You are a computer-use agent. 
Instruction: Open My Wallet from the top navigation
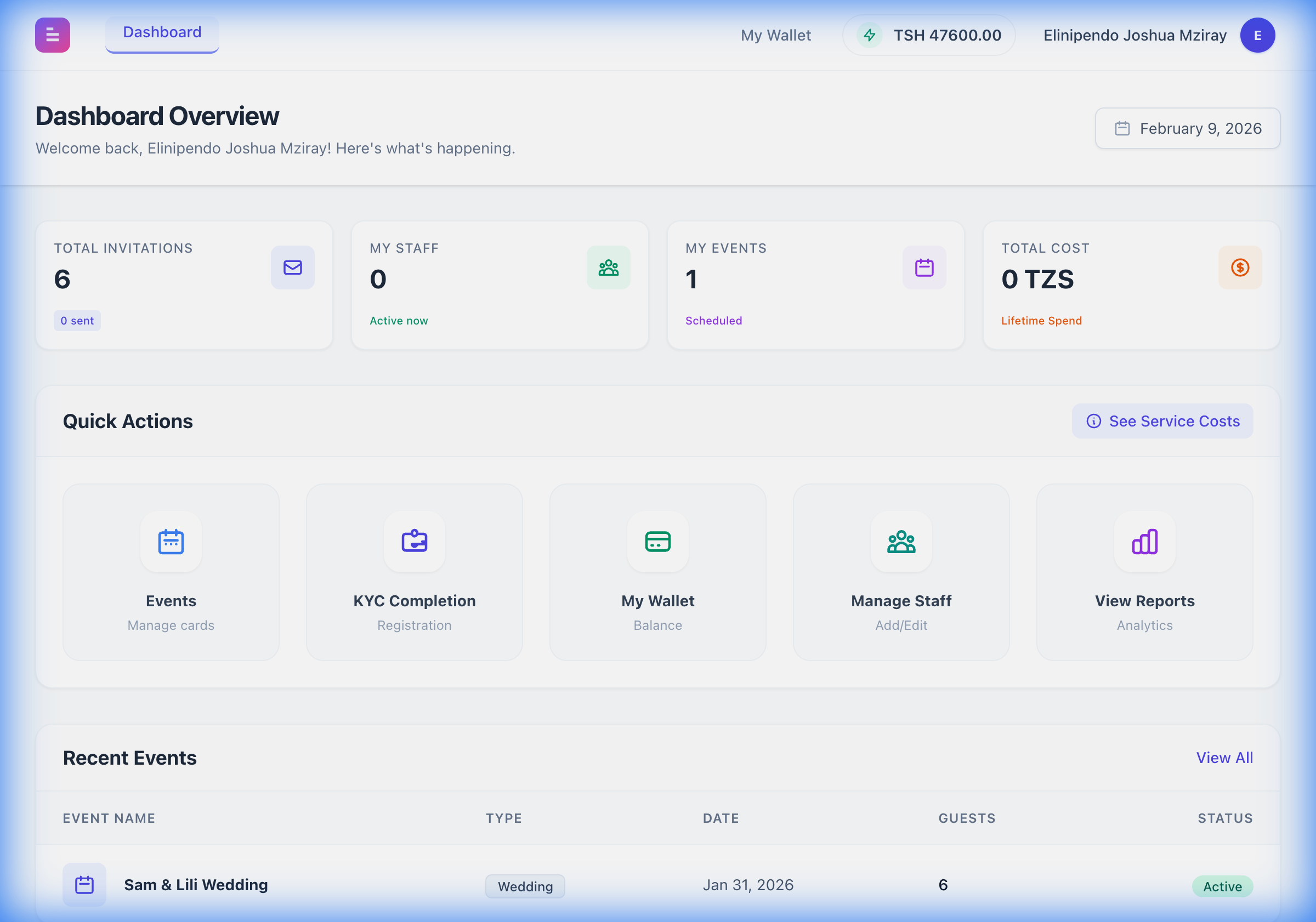click(775, 35)
